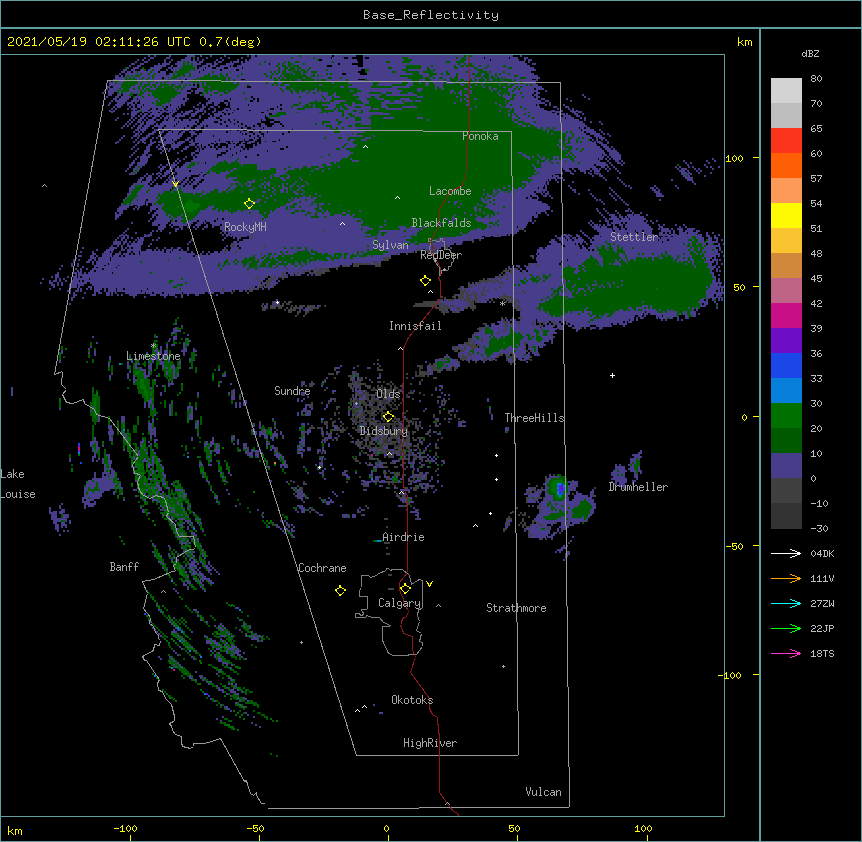Click the Strathmore label
Image resolution: width=862 pixels, height=842 pixels.
click(x=516, y=608)
